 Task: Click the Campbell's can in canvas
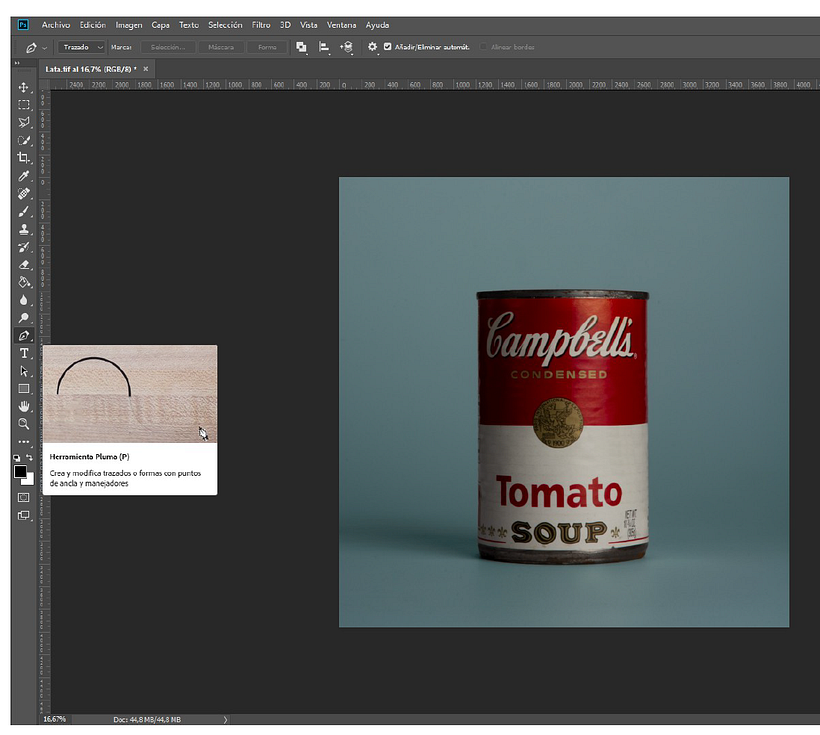[563, 427]
